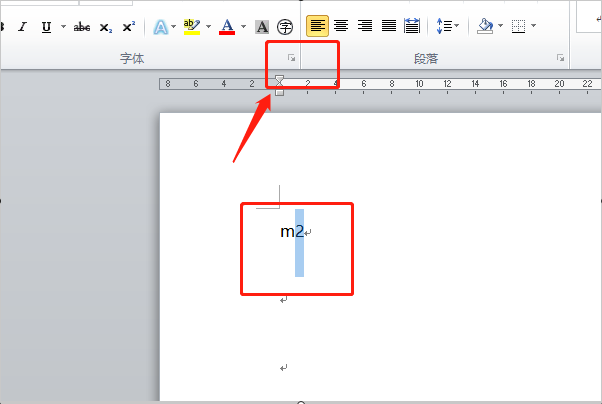Apply red font color
Screen dimensions: 602x404
[x=227, y=27]
